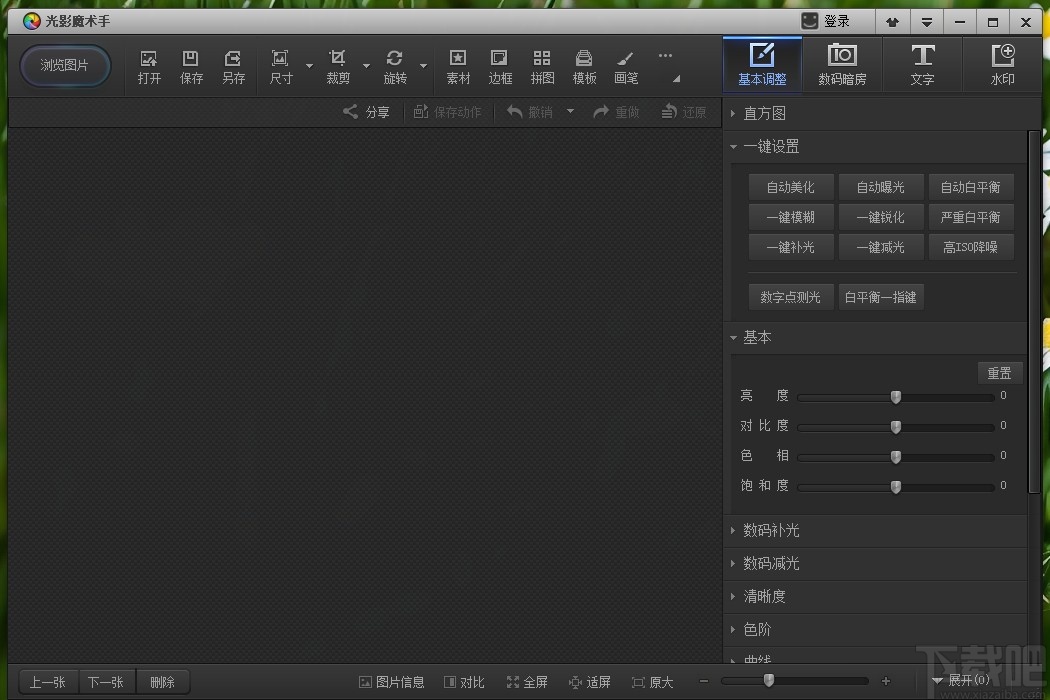1050x700 pixels.
Task: Click the 另存 save-as icon
Action: click(x=233, y=67)
